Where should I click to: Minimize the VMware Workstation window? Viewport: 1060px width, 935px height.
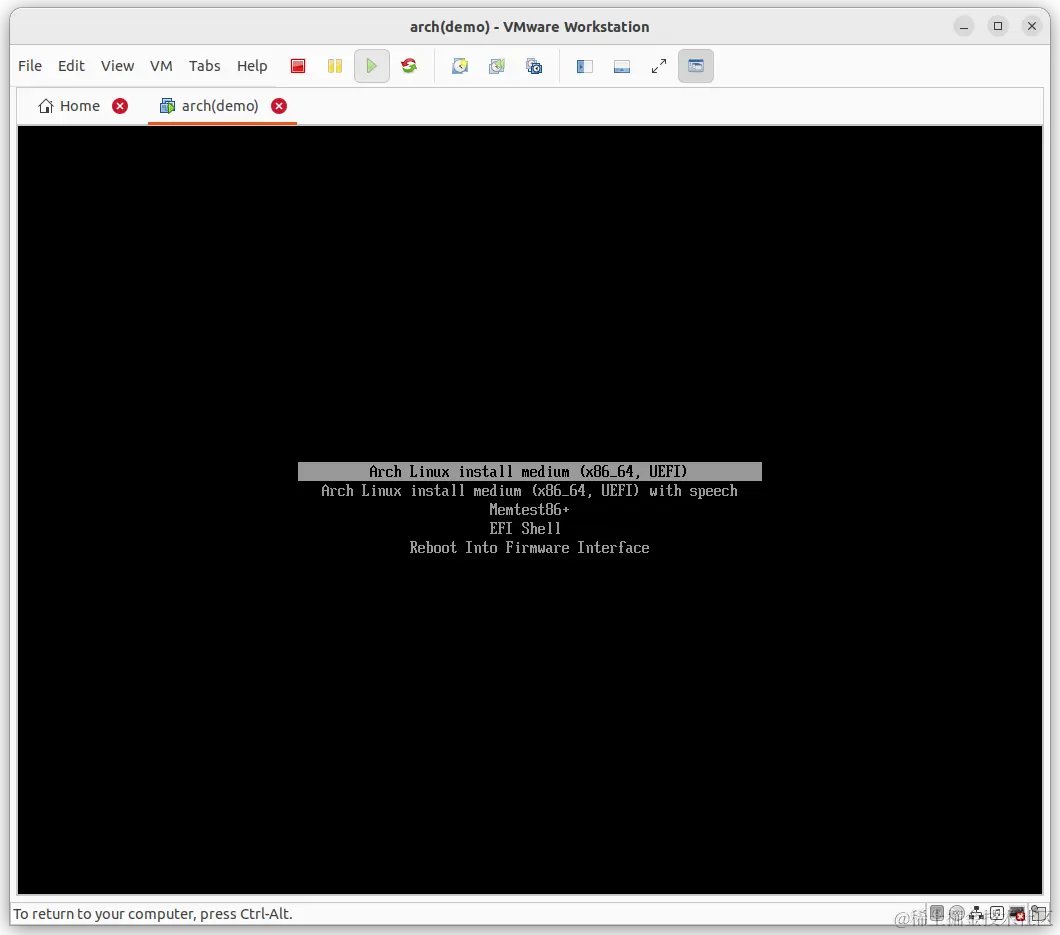click(x=964, y=26)
